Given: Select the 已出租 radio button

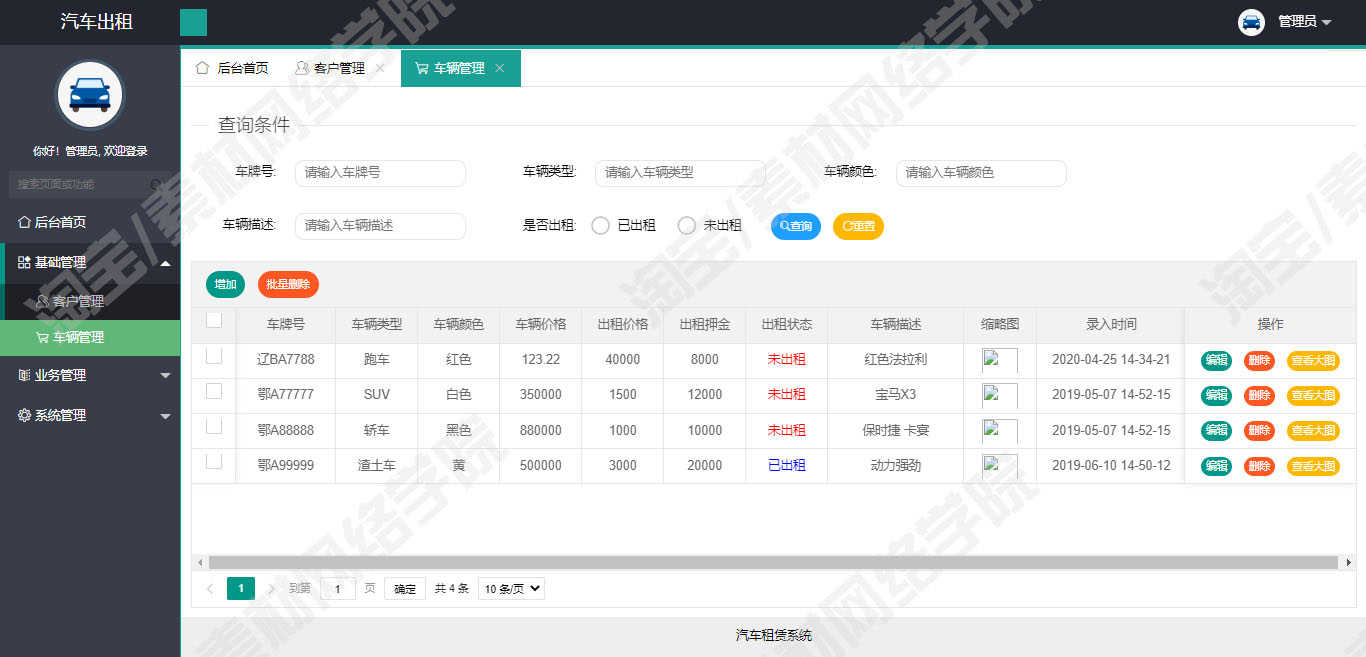Looking at the screenshot, I should click(600, 226).
